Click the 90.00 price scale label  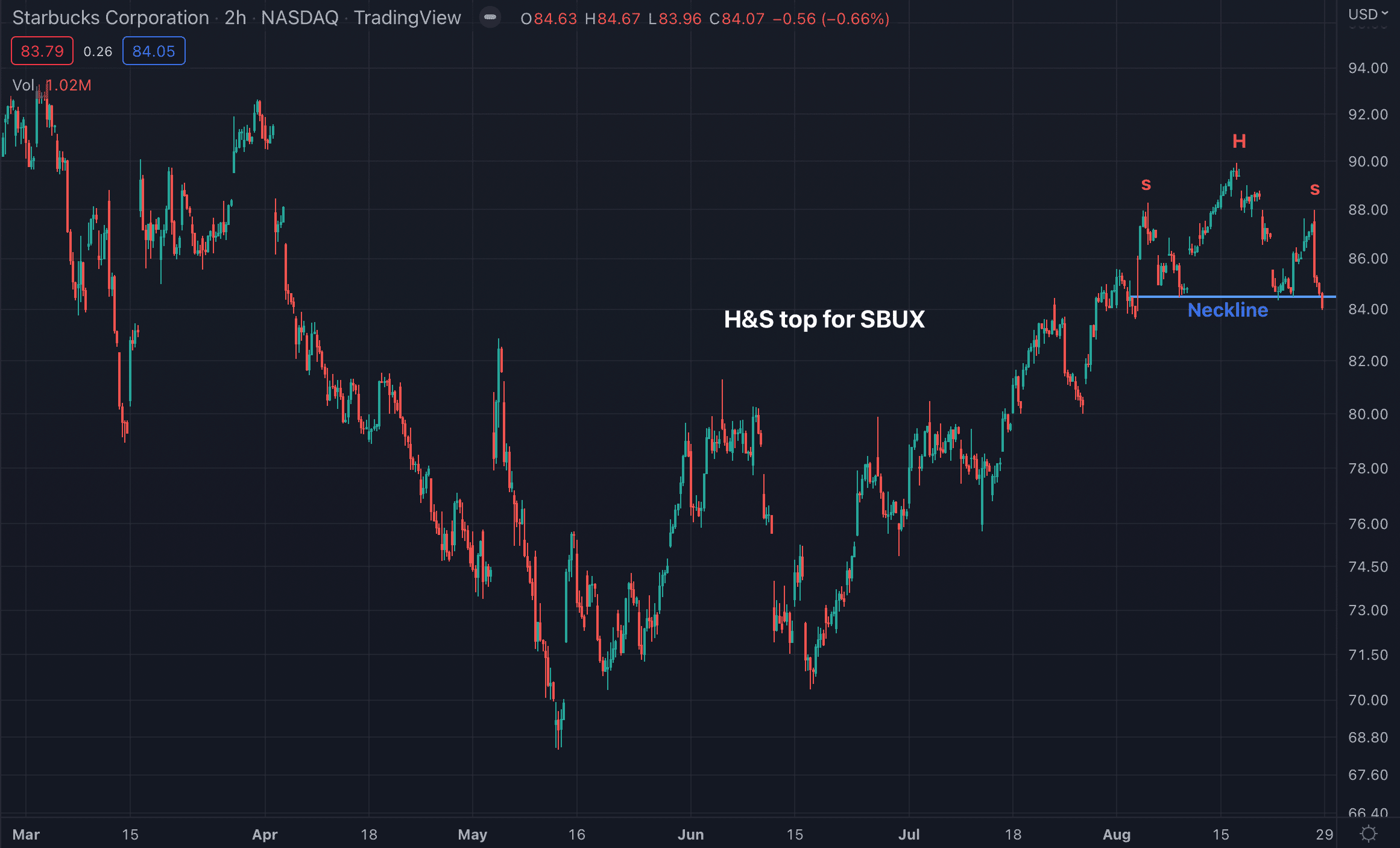(x=1367, y=162)
